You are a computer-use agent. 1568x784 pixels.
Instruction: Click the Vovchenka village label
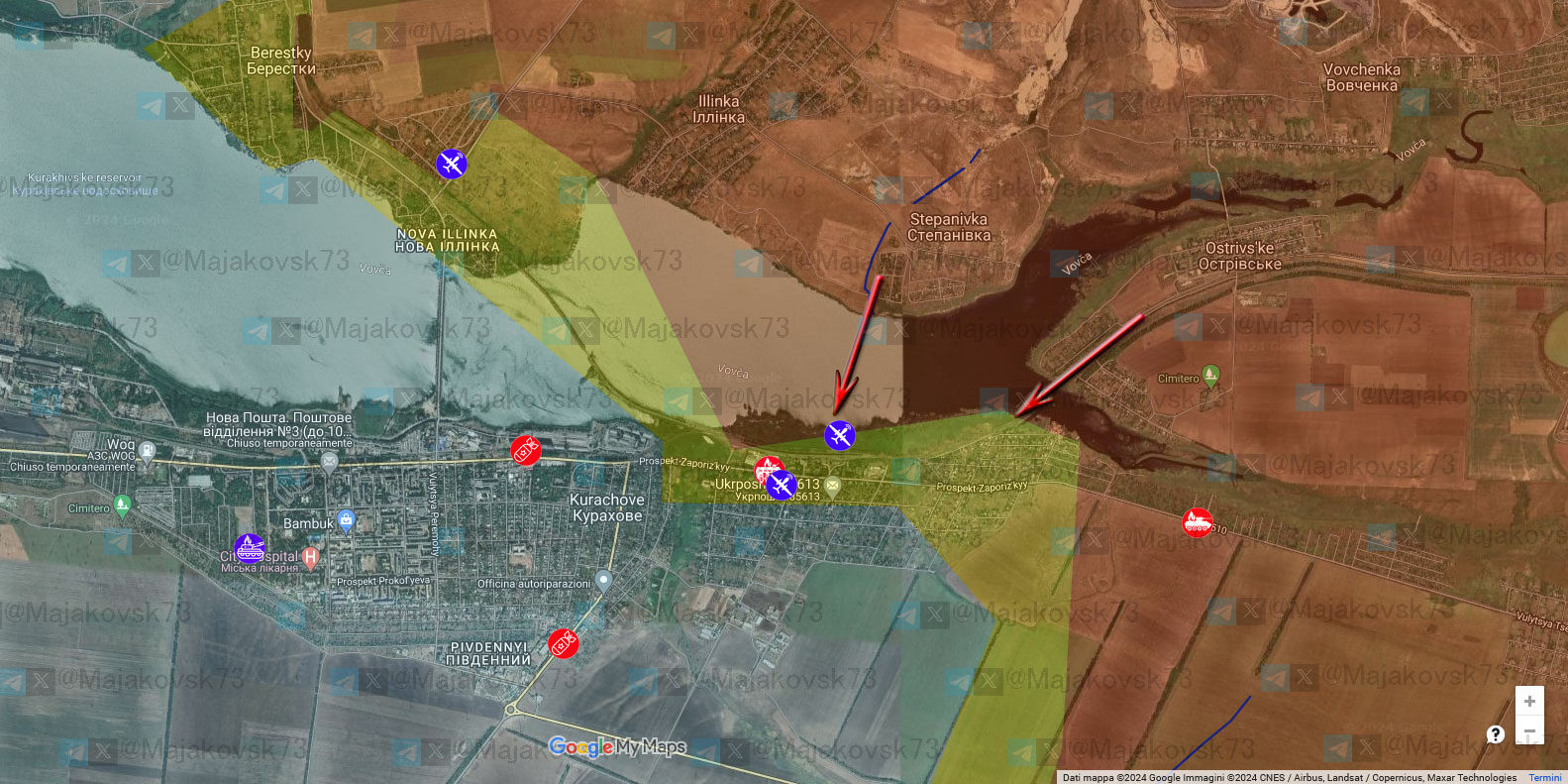click(x=1362, y=77)
